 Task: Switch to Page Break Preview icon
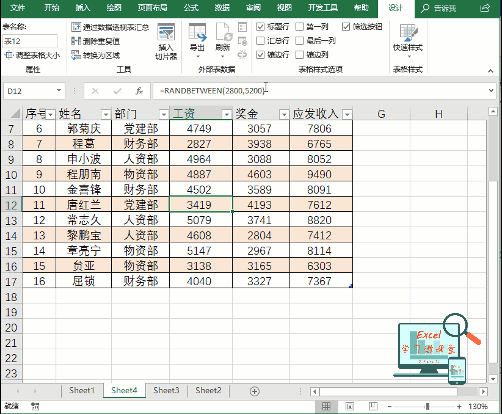(373, 406)
